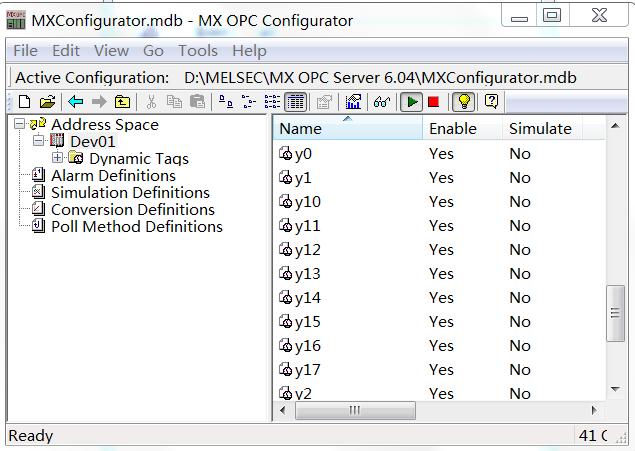This screenshot has width=635, height=451.
Task: Select Alarm Definitions in tree
Action: [x=113, y=176]
